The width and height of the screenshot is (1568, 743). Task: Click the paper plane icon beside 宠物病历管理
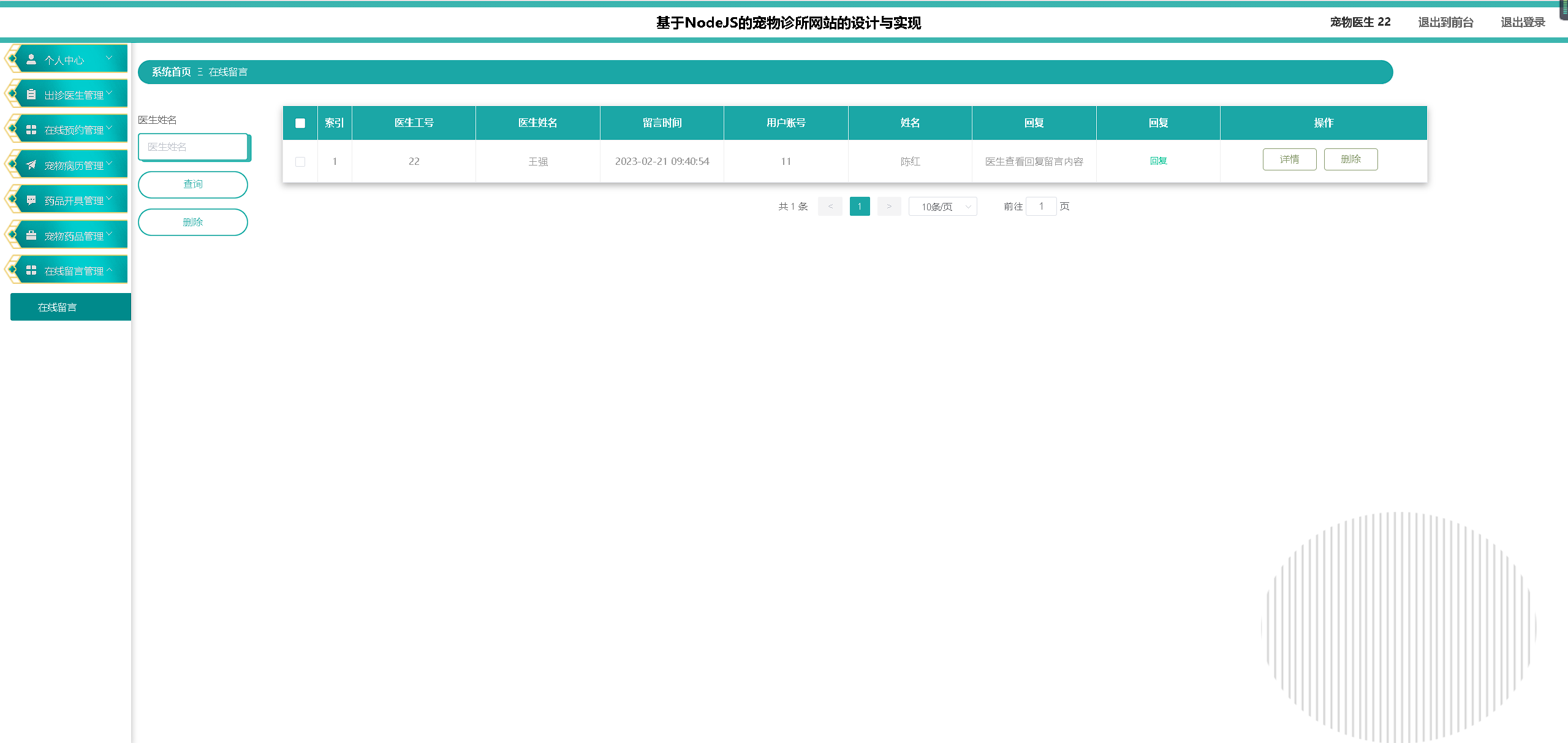(x=31, y=165)
